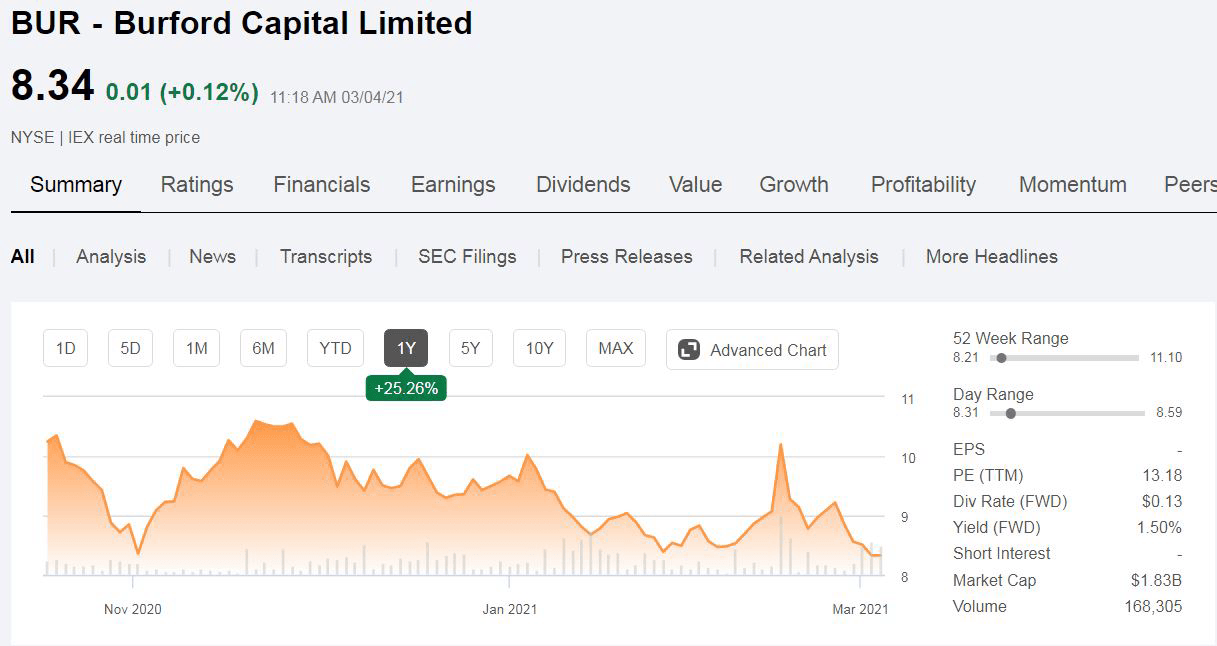Show the Transcripts filter
The width and height of the screenshot is (1217, 646).
(326, 257)
